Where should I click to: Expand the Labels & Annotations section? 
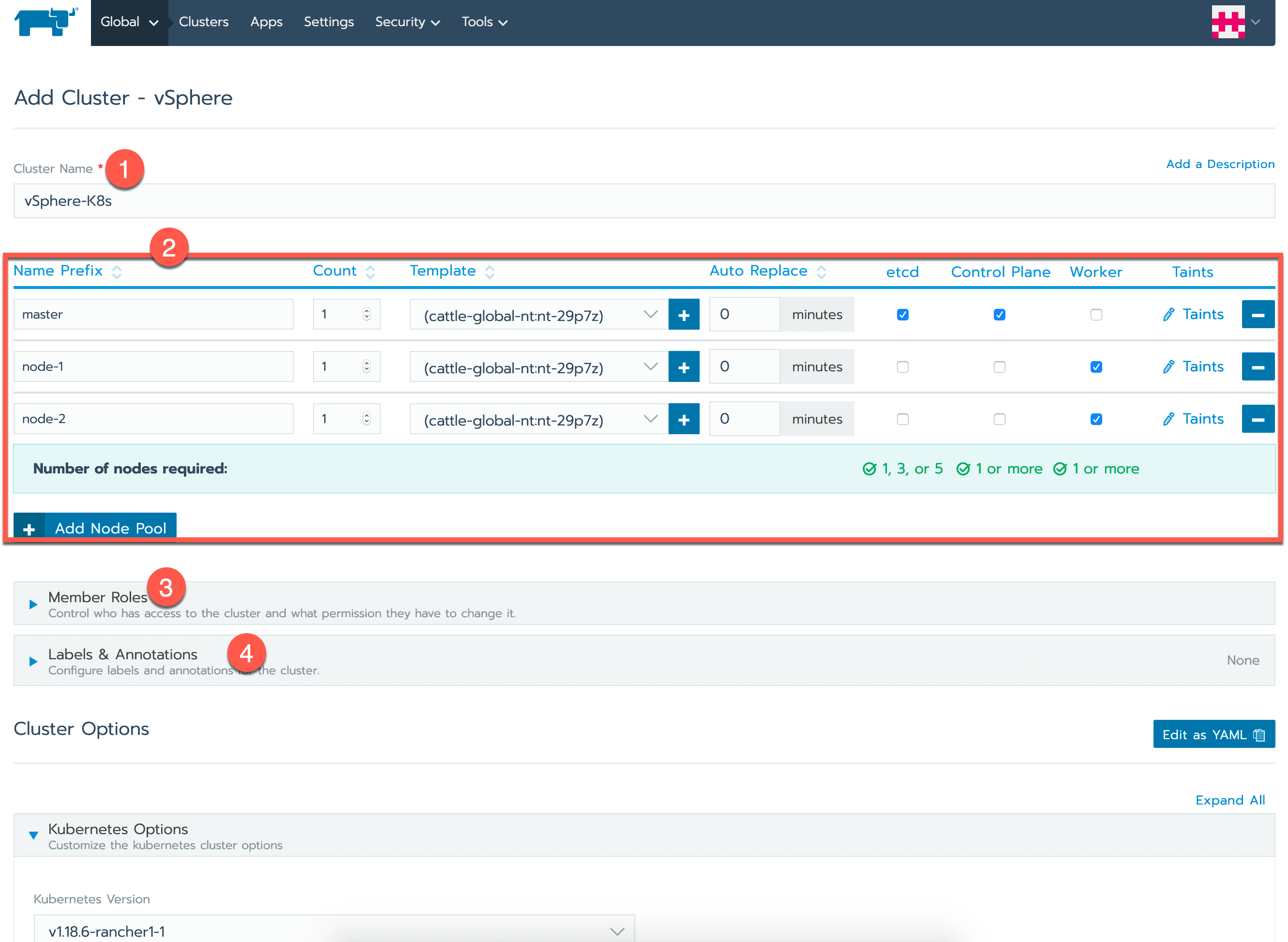644,661
